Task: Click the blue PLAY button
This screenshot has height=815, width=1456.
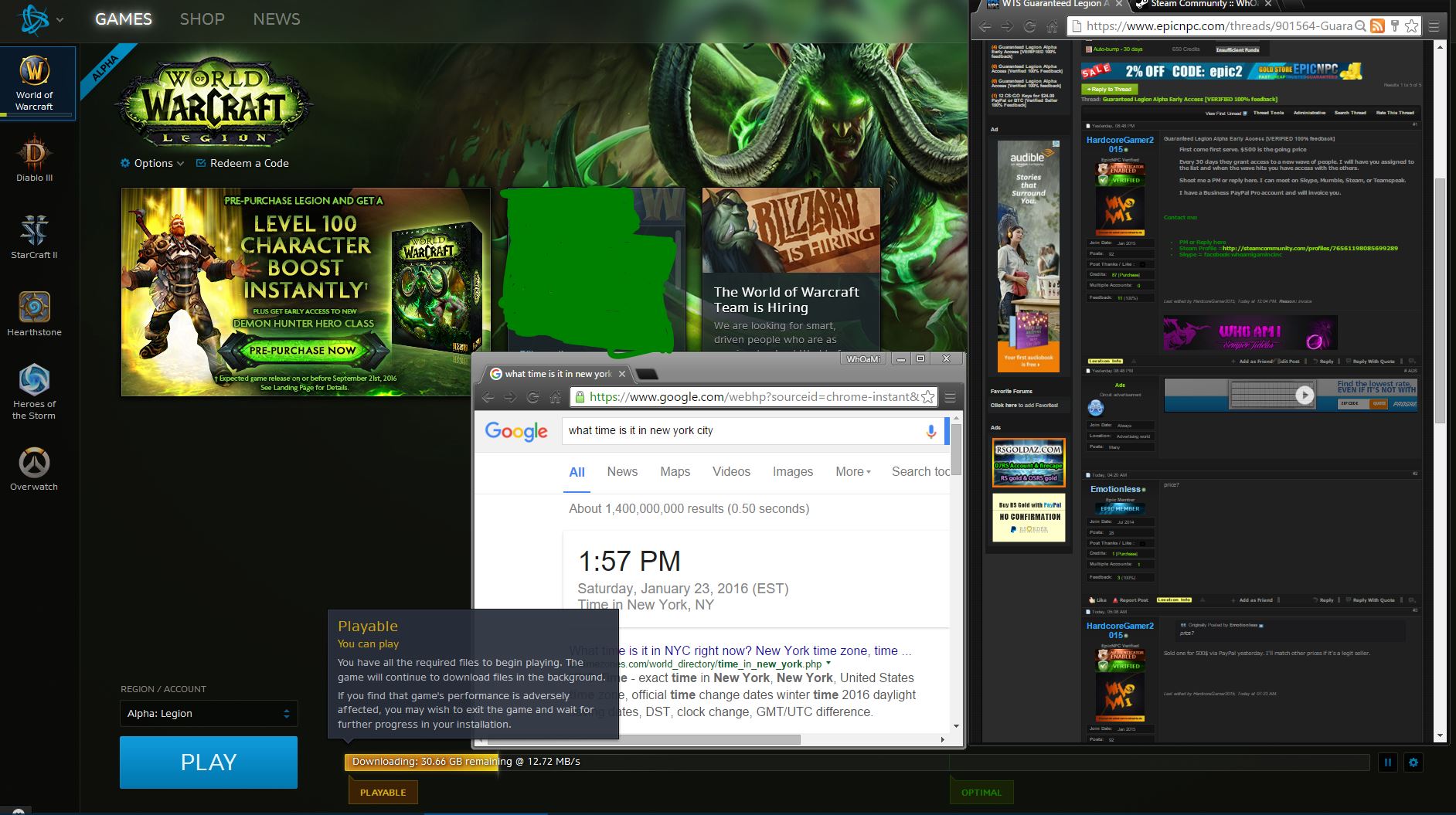Action: click(x=209, y=762)
